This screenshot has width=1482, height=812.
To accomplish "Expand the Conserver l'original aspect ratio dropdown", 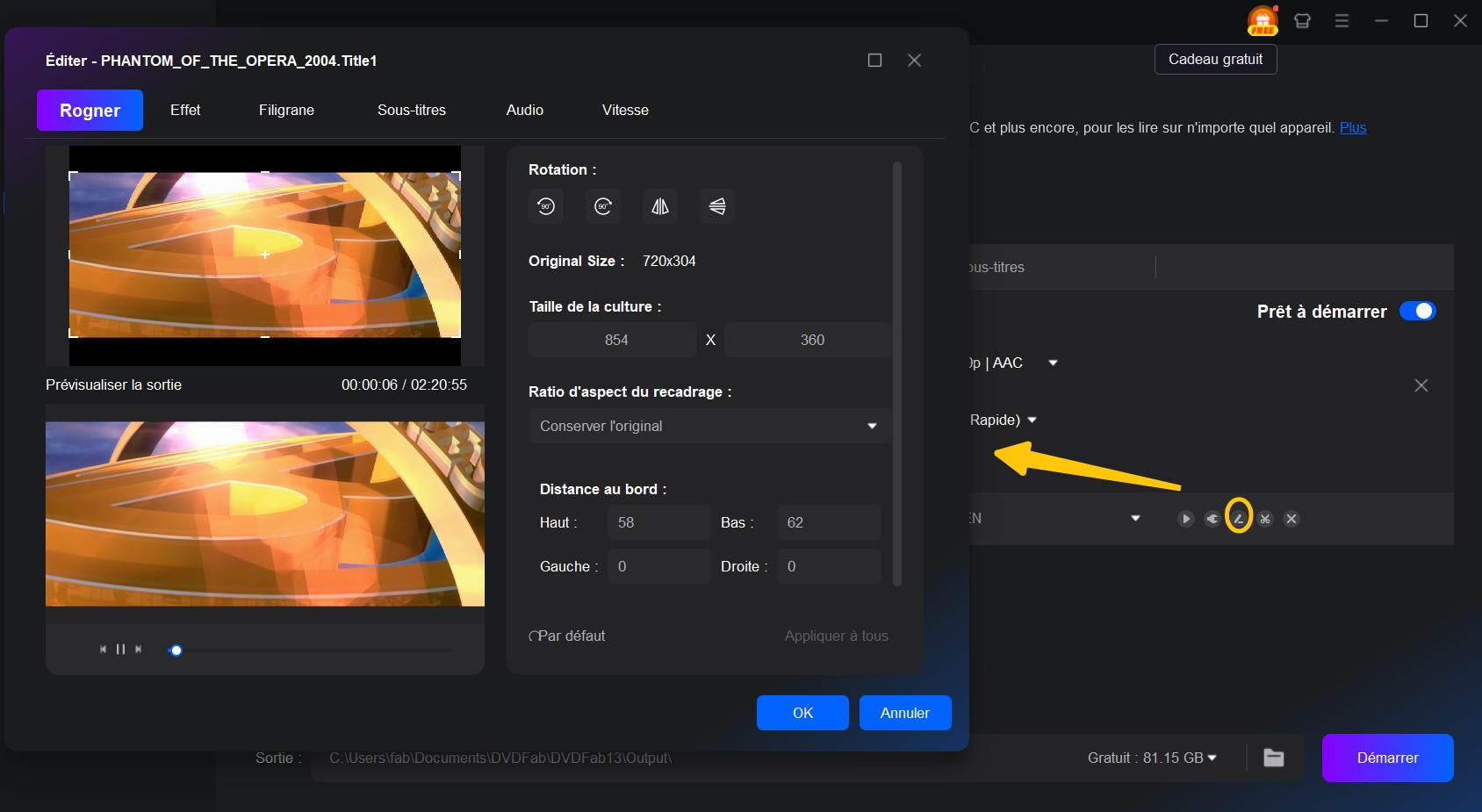I will pos(709,426).
